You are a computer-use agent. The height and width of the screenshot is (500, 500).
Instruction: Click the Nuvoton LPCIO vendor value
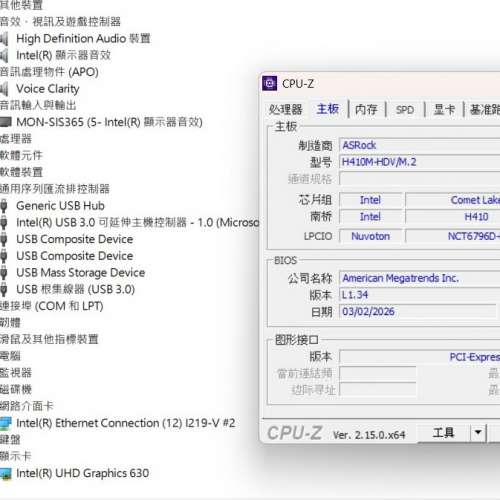click(x=371, y=236)
